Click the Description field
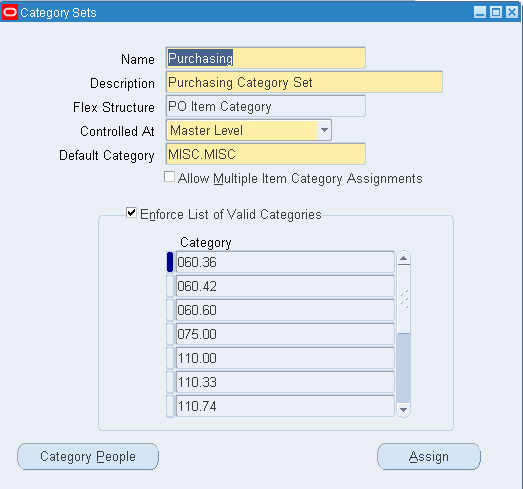The height and width of the screenshot is (489, 523). coord(304,82)
